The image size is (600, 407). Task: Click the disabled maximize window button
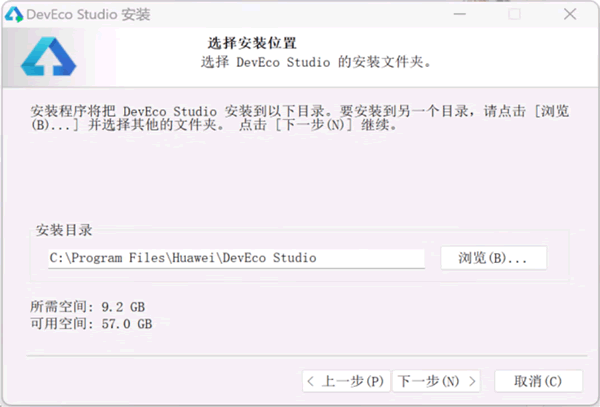click(514, 14)
